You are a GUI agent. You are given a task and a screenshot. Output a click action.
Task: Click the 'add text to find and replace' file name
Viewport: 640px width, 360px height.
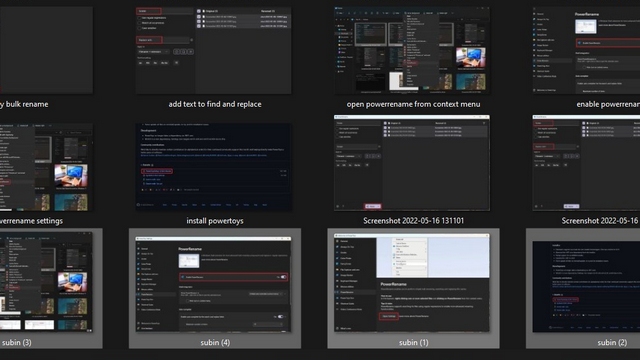coord(215,104)
